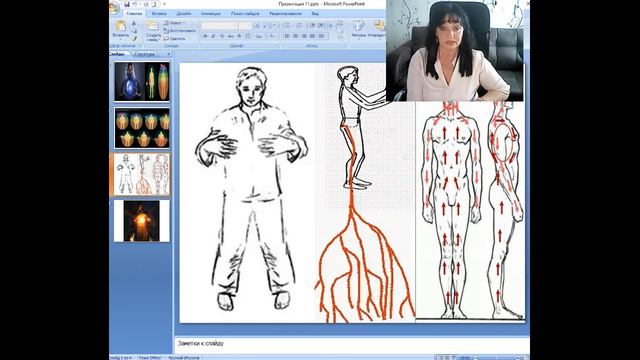
Task: Pick the Format Painter brush icon
Action: point(134,38)
